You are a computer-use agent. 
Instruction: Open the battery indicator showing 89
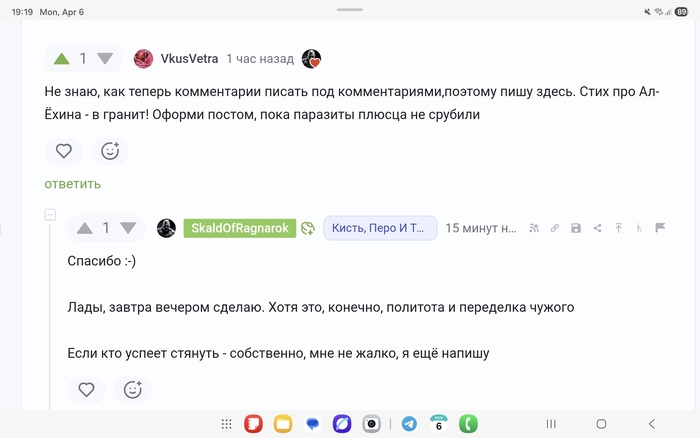pos(681,12)
